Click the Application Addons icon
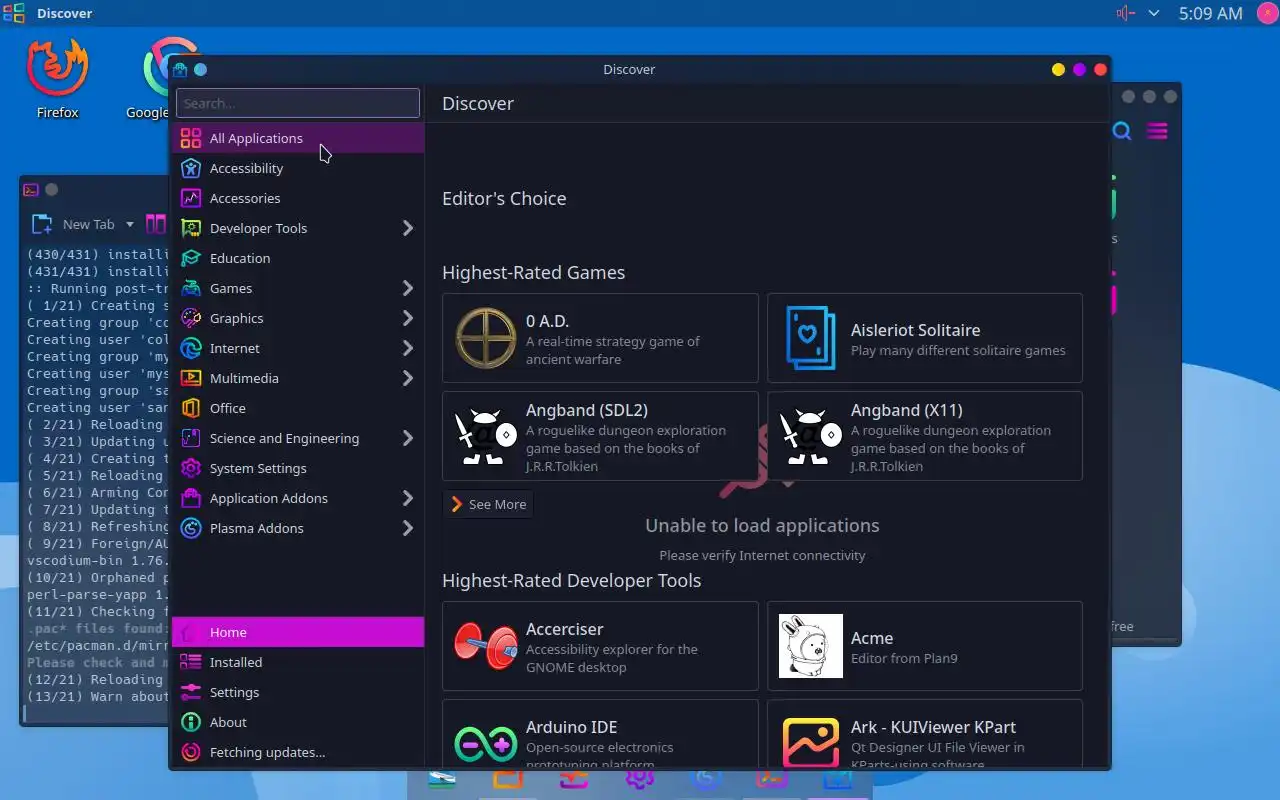 click(x=191, y=498)
